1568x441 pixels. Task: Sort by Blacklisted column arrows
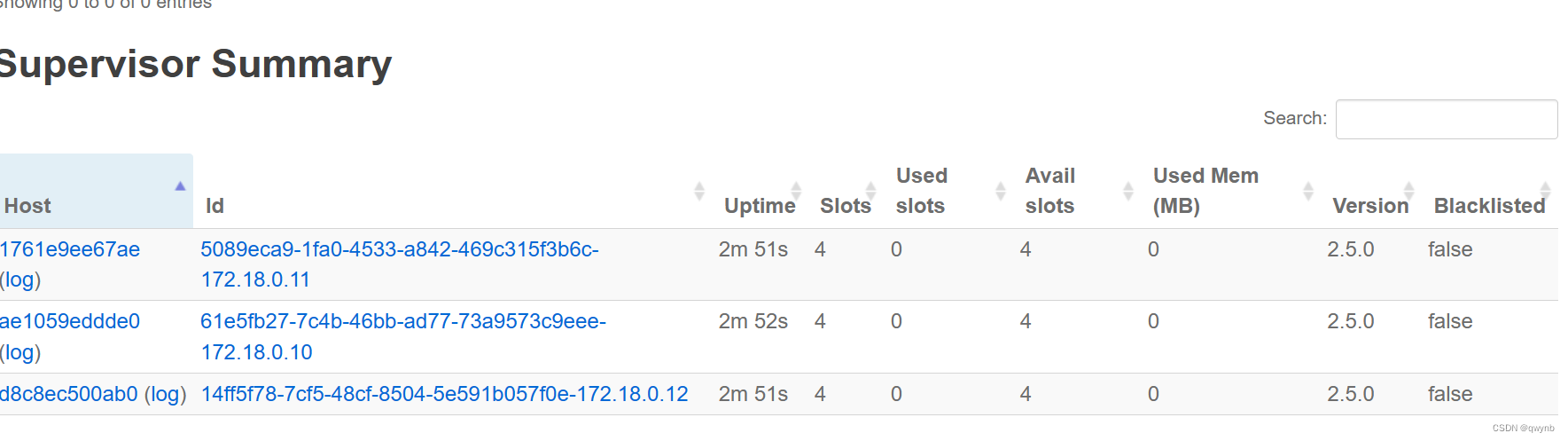[1545, 191]
